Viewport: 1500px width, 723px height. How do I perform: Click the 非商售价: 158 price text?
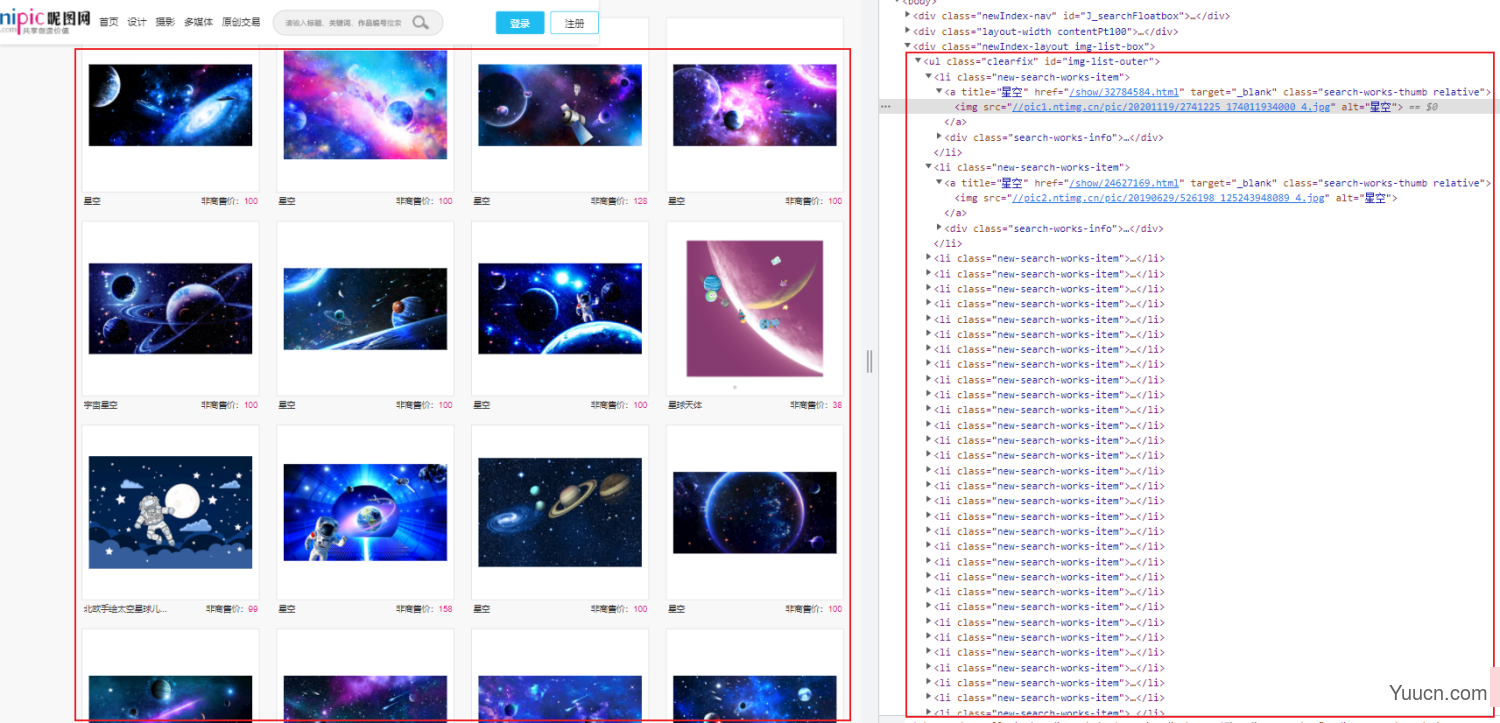[x=424, y=609]
